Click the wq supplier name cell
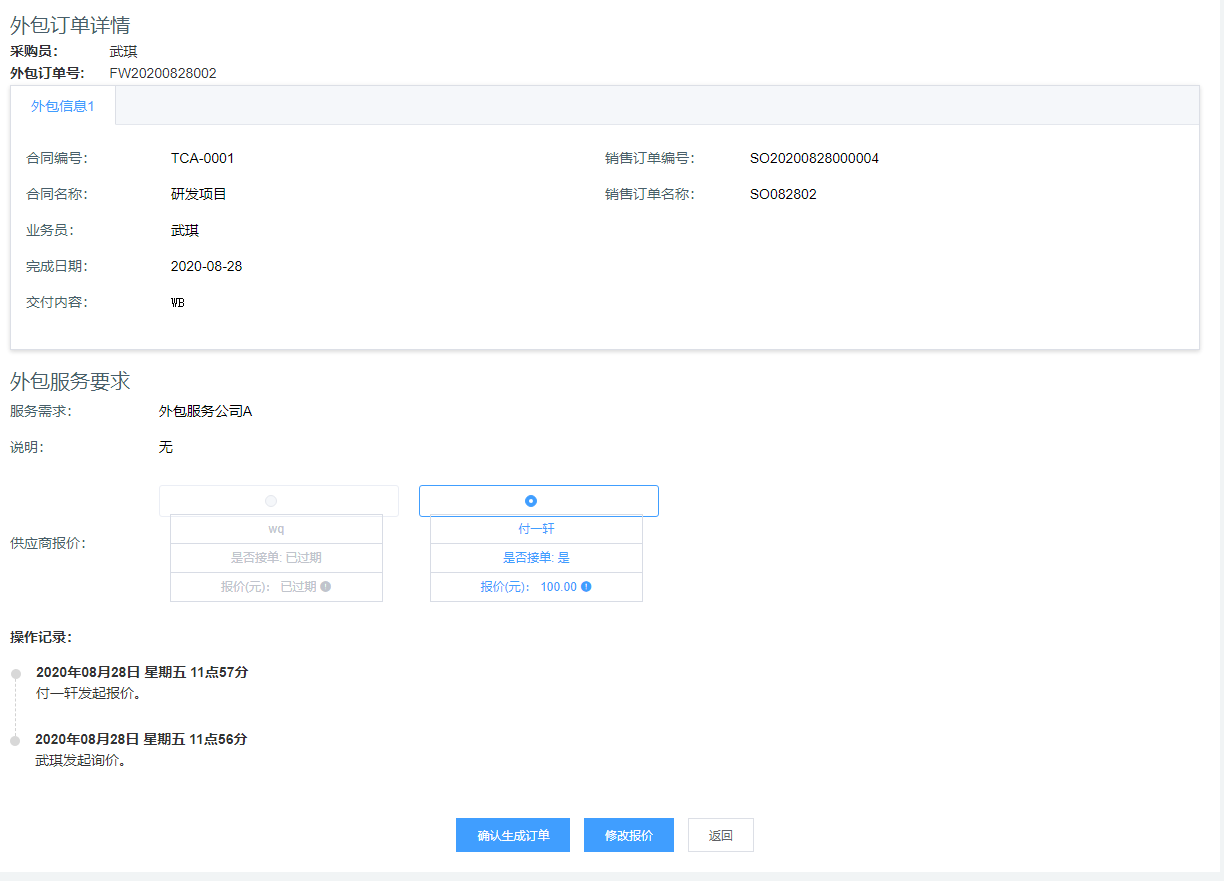 [x=276, y=529]
